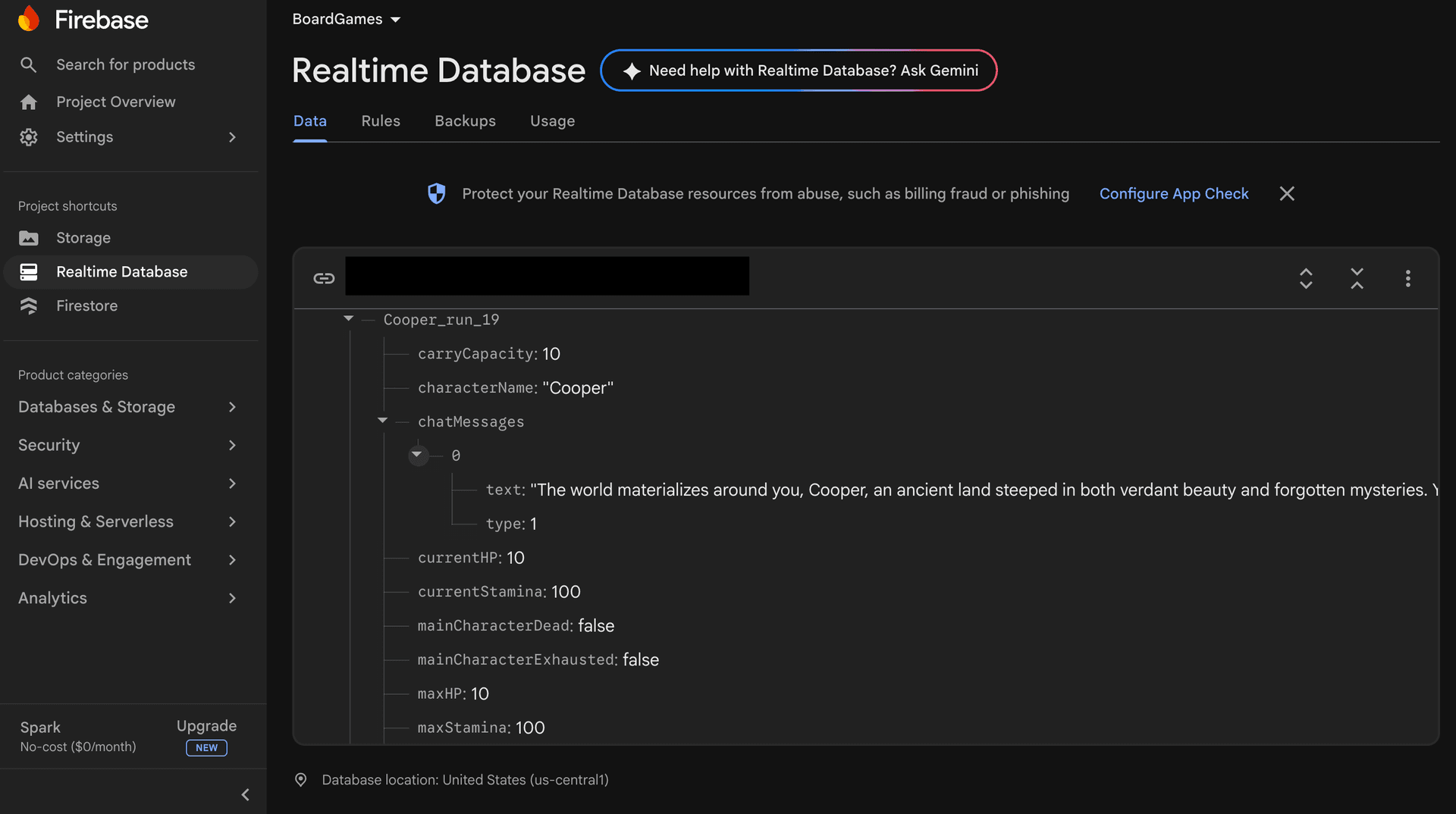Select the chat message text row
The image size is (1456, 814).
pyautogui.click(x=962, y=490)
